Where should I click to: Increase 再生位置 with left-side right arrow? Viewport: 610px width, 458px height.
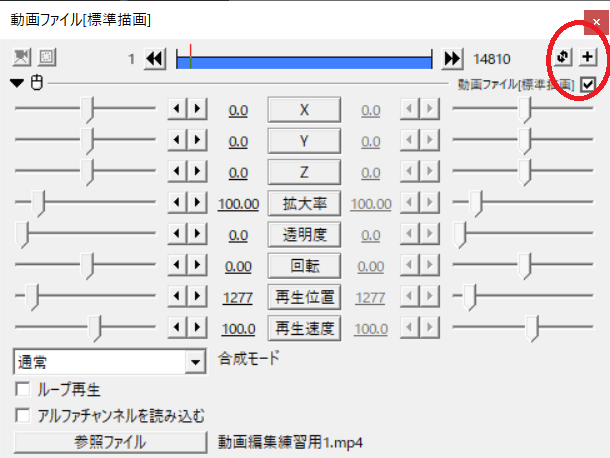(x=197, y=296)
